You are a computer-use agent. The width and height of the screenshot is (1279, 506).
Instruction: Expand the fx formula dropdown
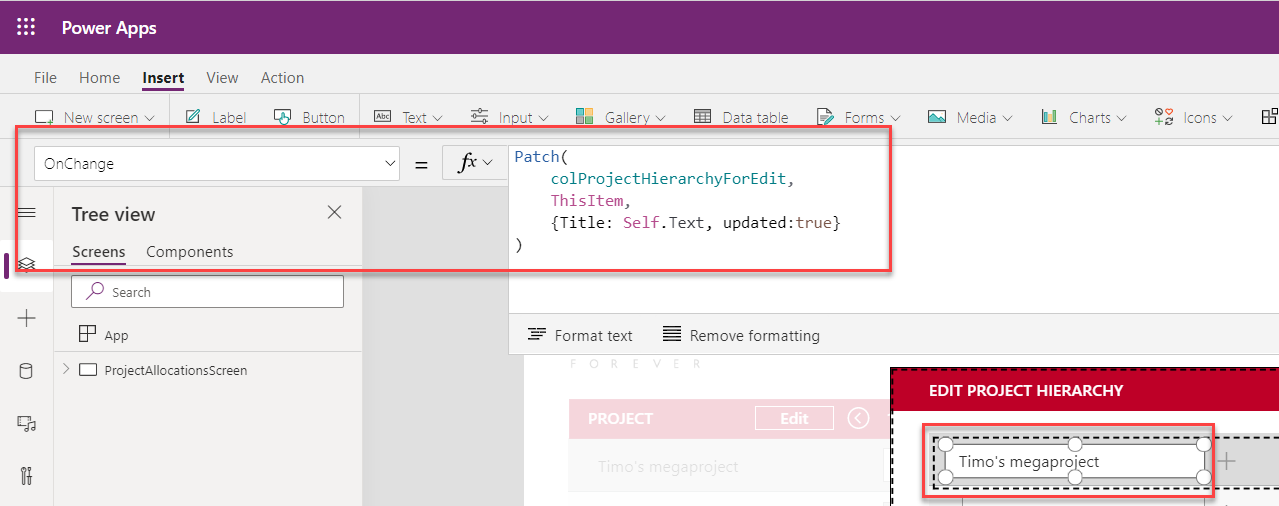475,164
